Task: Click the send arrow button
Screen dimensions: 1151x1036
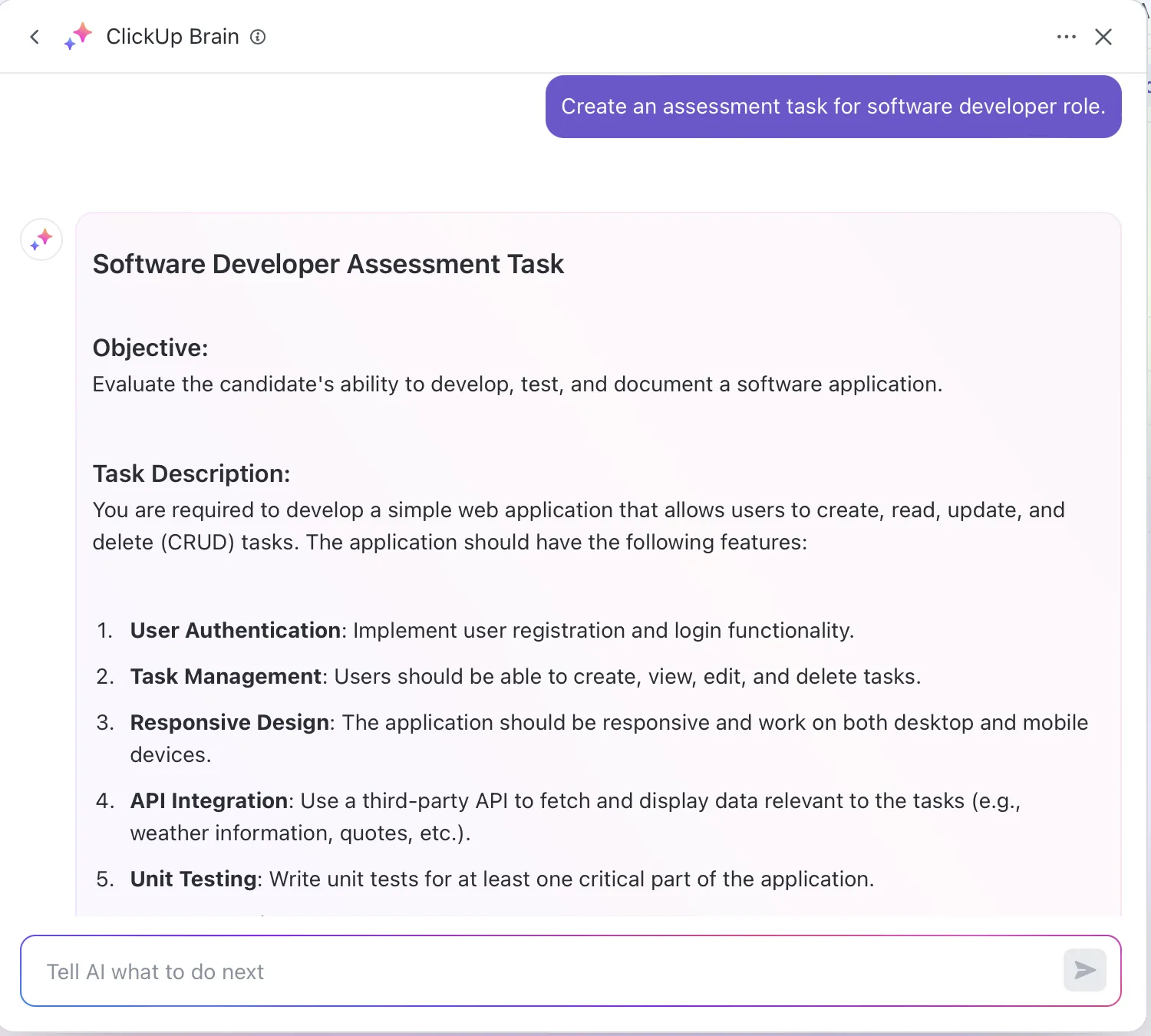Action: (1085, 970)
